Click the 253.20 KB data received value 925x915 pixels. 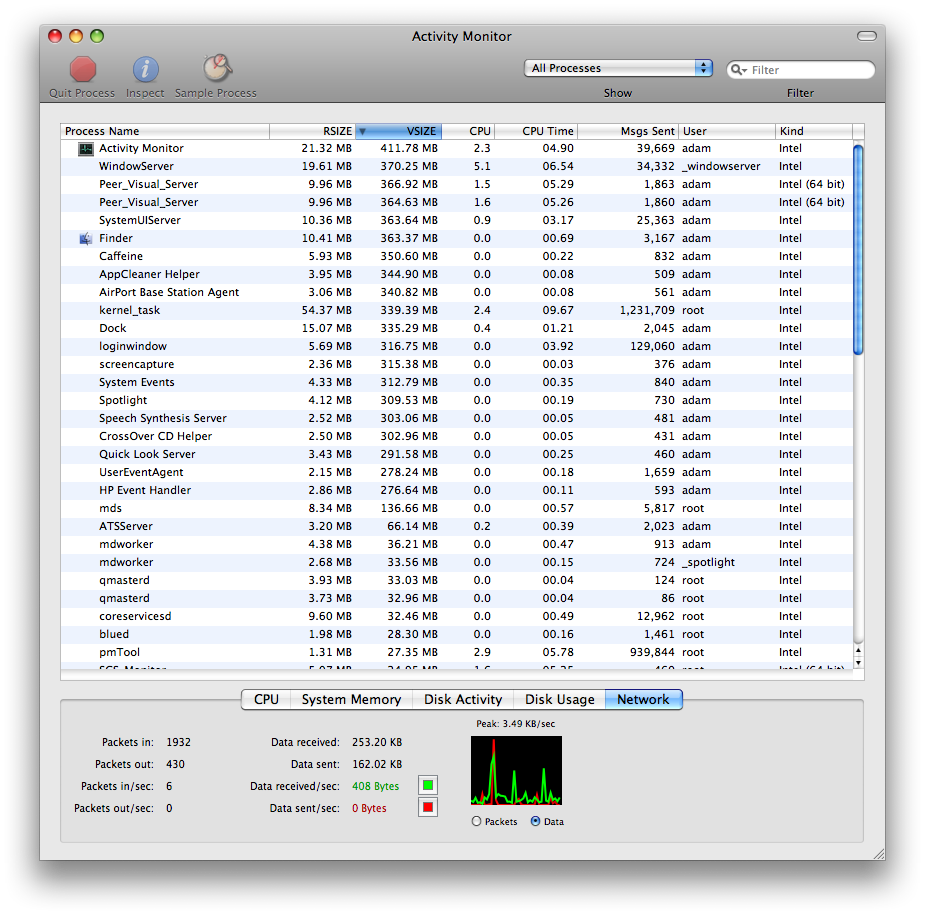(377, 742)
